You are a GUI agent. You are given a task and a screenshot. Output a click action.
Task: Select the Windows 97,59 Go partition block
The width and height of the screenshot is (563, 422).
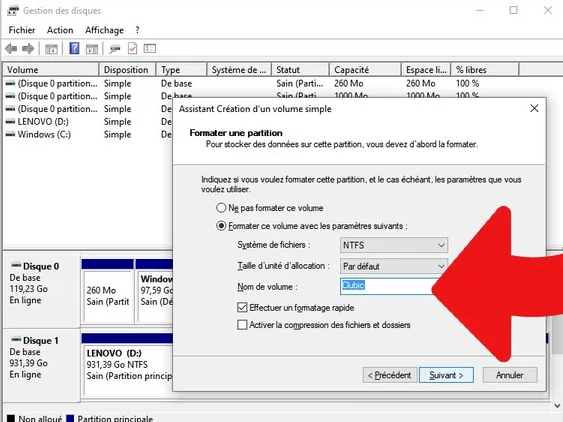pyautogui.click(x=154, y=291)
